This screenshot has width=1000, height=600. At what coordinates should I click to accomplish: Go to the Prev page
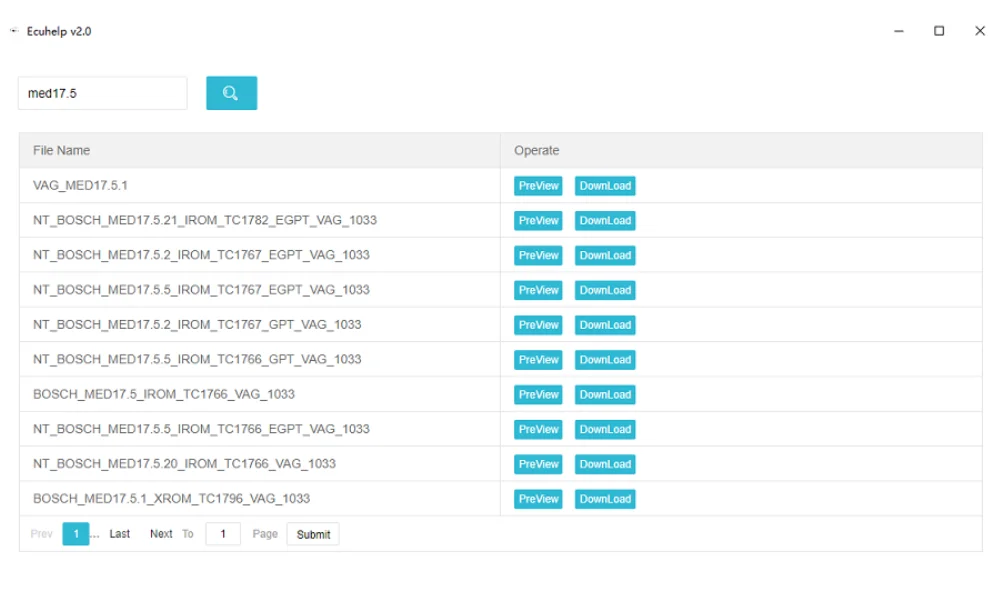[41, 534]
